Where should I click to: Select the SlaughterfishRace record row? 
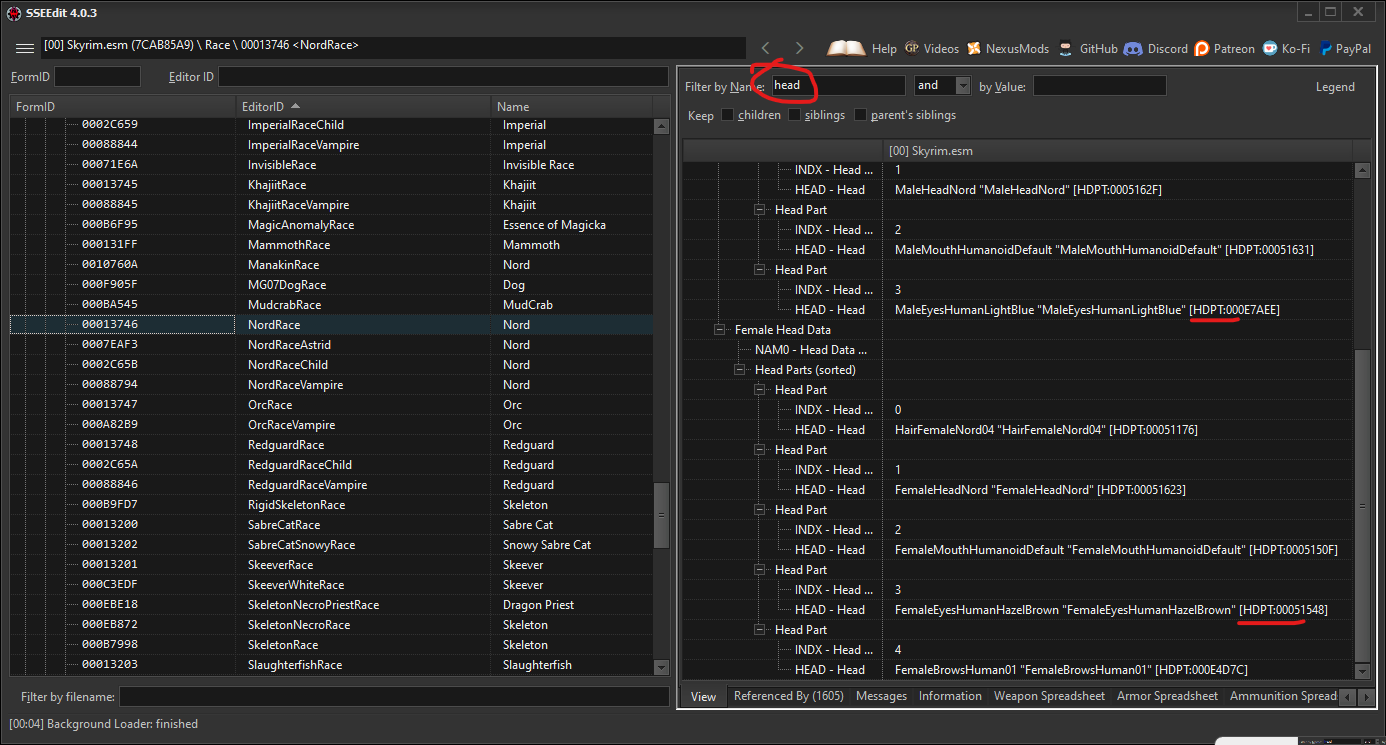pos(331,665)
